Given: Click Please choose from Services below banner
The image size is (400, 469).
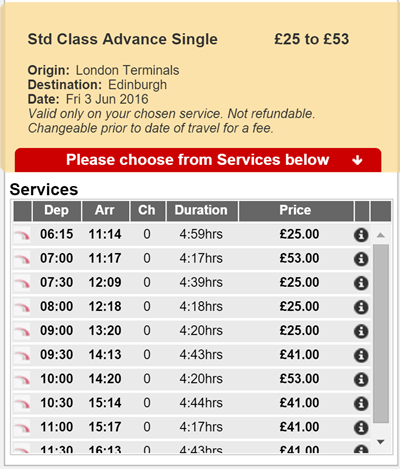Looking at the screenshot, I should click(198, 160).
